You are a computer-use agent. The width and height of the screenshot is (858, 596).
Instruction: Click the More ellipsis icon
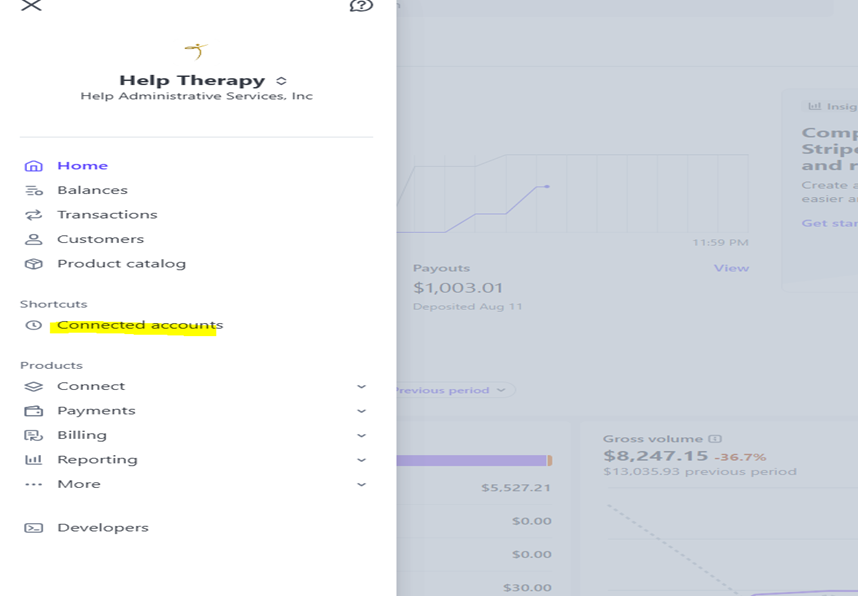point(33,484)
